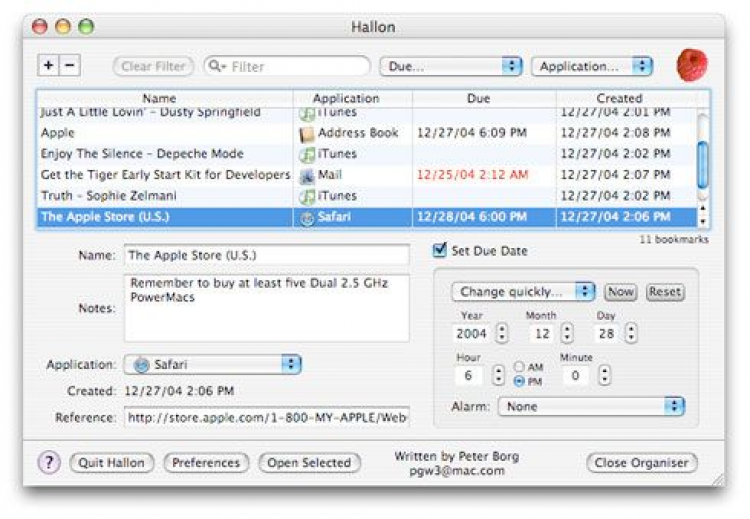The width and height of the screenshot is (750, 519).
Task: Open the Alarm dropdown showing None
Action: (x=591, y=407)
